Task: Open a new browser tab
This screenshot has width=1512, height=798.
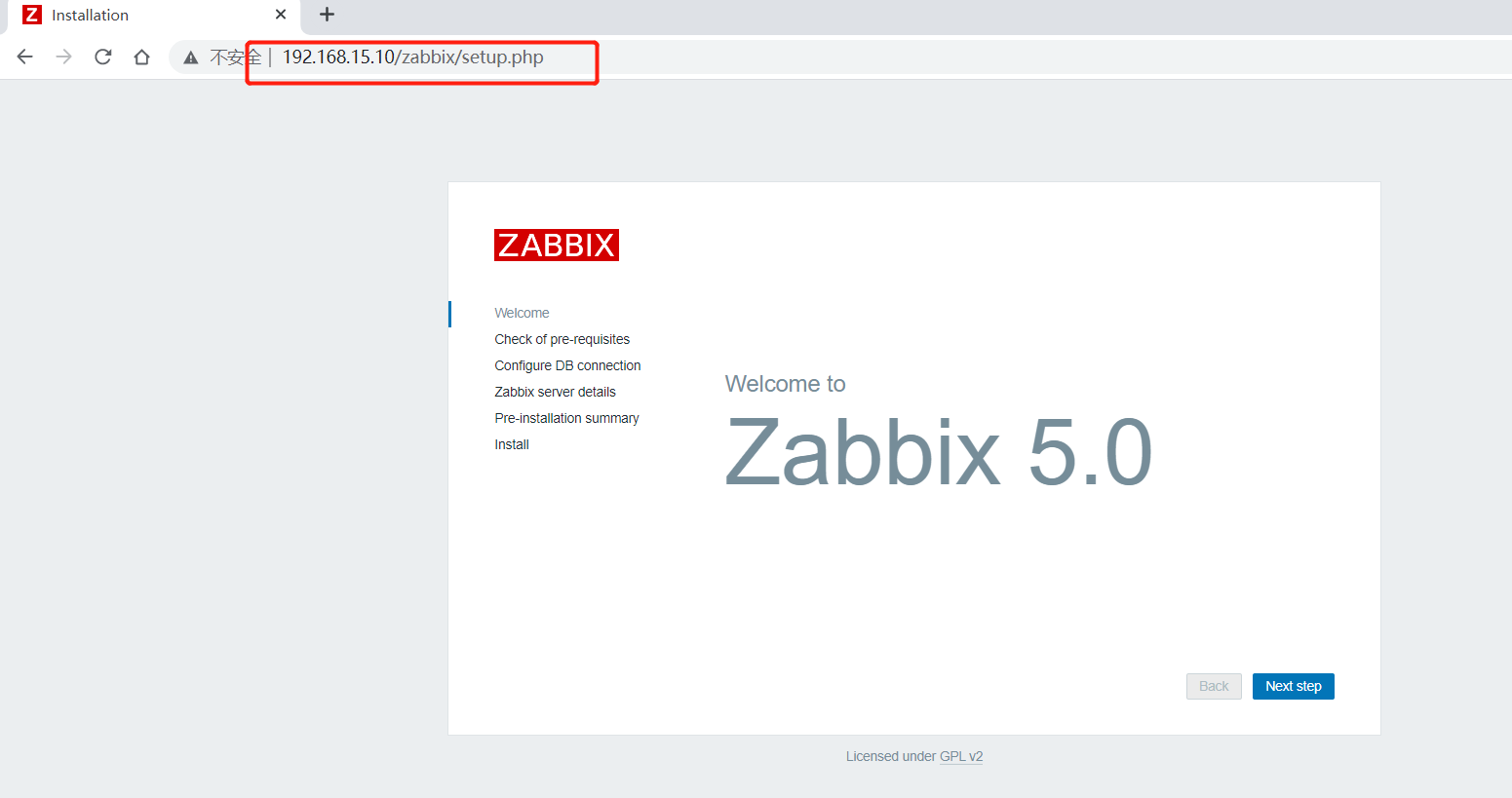Action: [x=327, y=15]
